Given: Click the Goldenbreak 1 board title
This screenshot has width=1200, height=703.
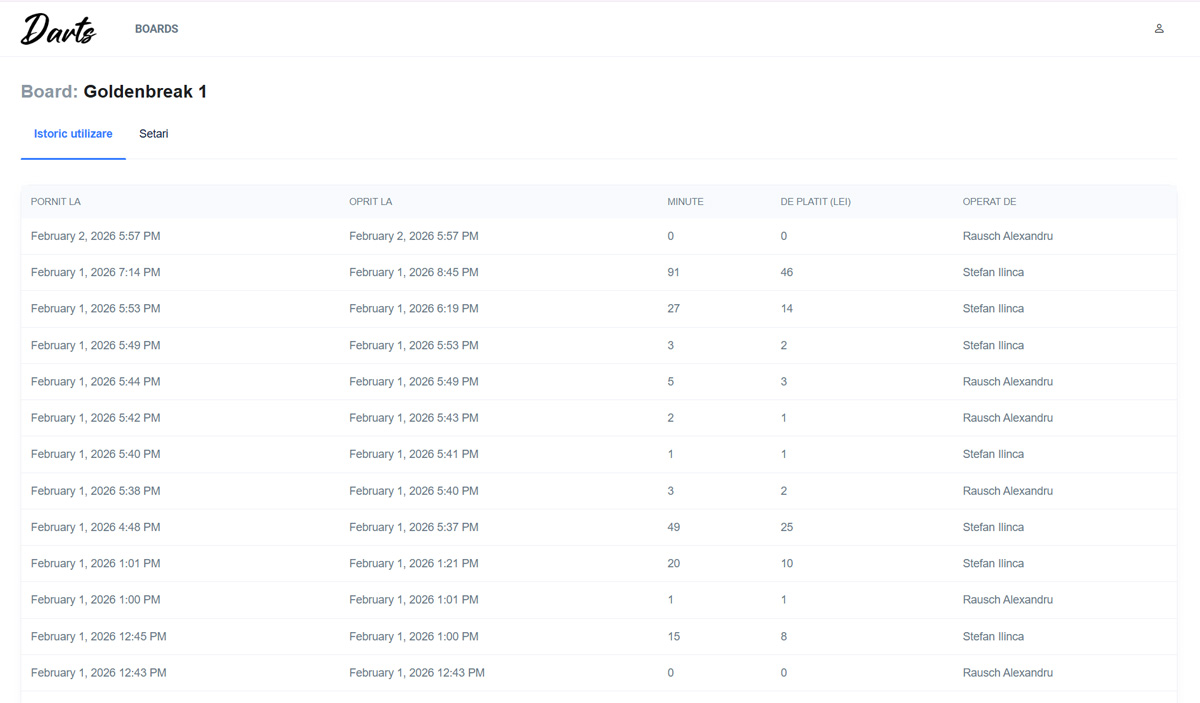Looking at the screenshot, I should (145, 92).
